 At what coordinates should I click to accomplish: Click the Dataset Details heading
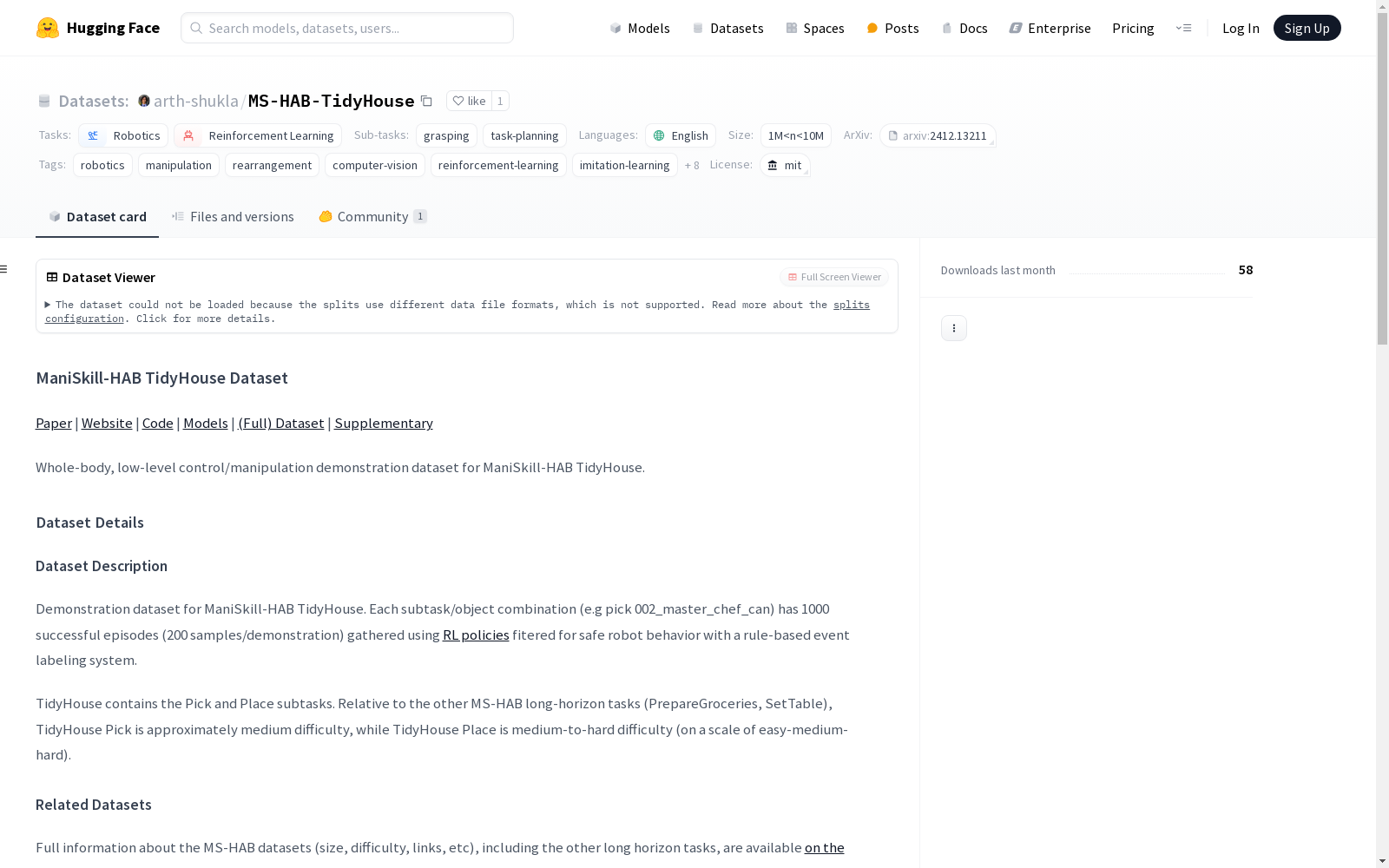(x=90, y=523)
